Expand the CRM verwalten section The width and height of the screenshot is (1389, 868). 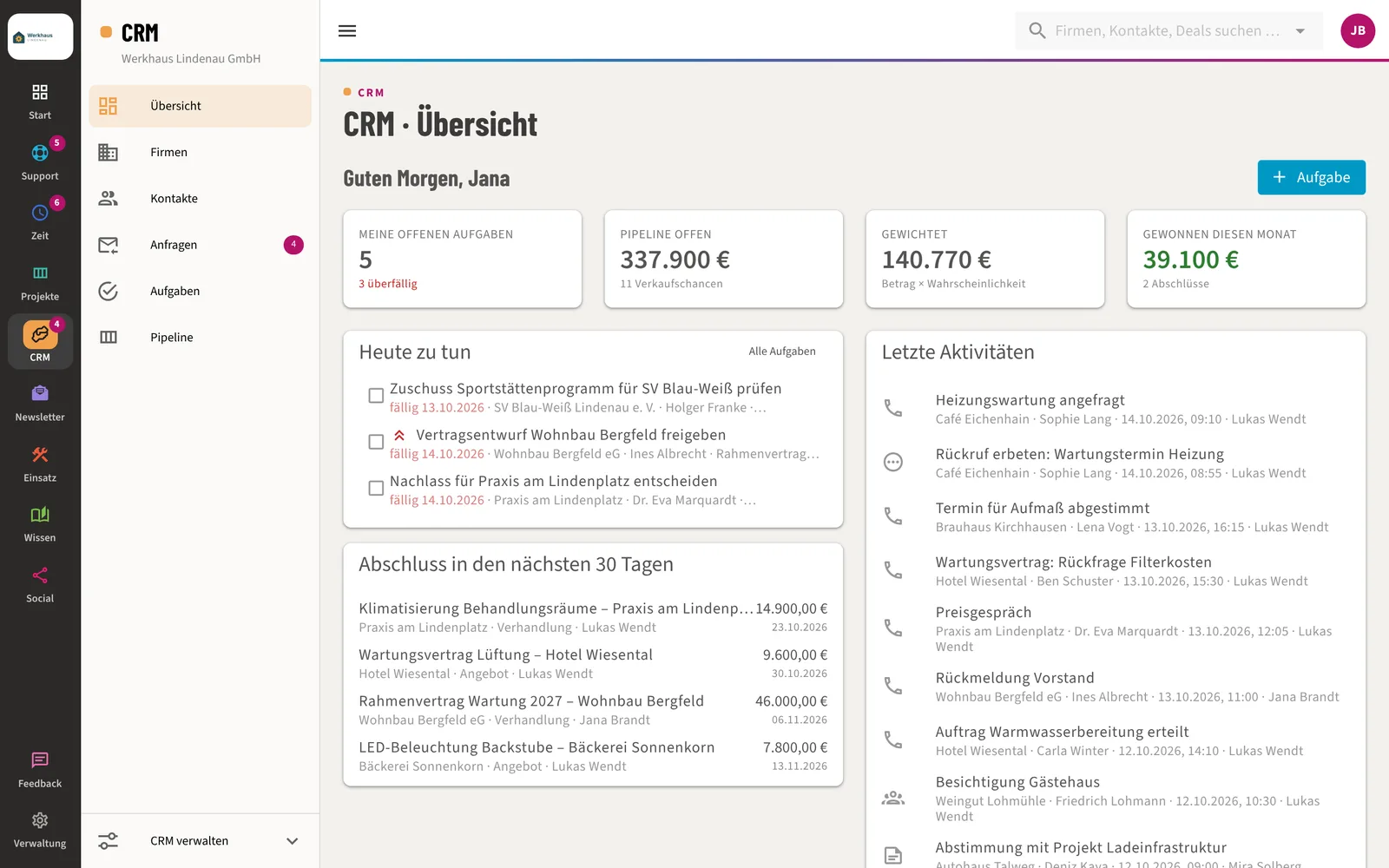click(x=201, y=841)
